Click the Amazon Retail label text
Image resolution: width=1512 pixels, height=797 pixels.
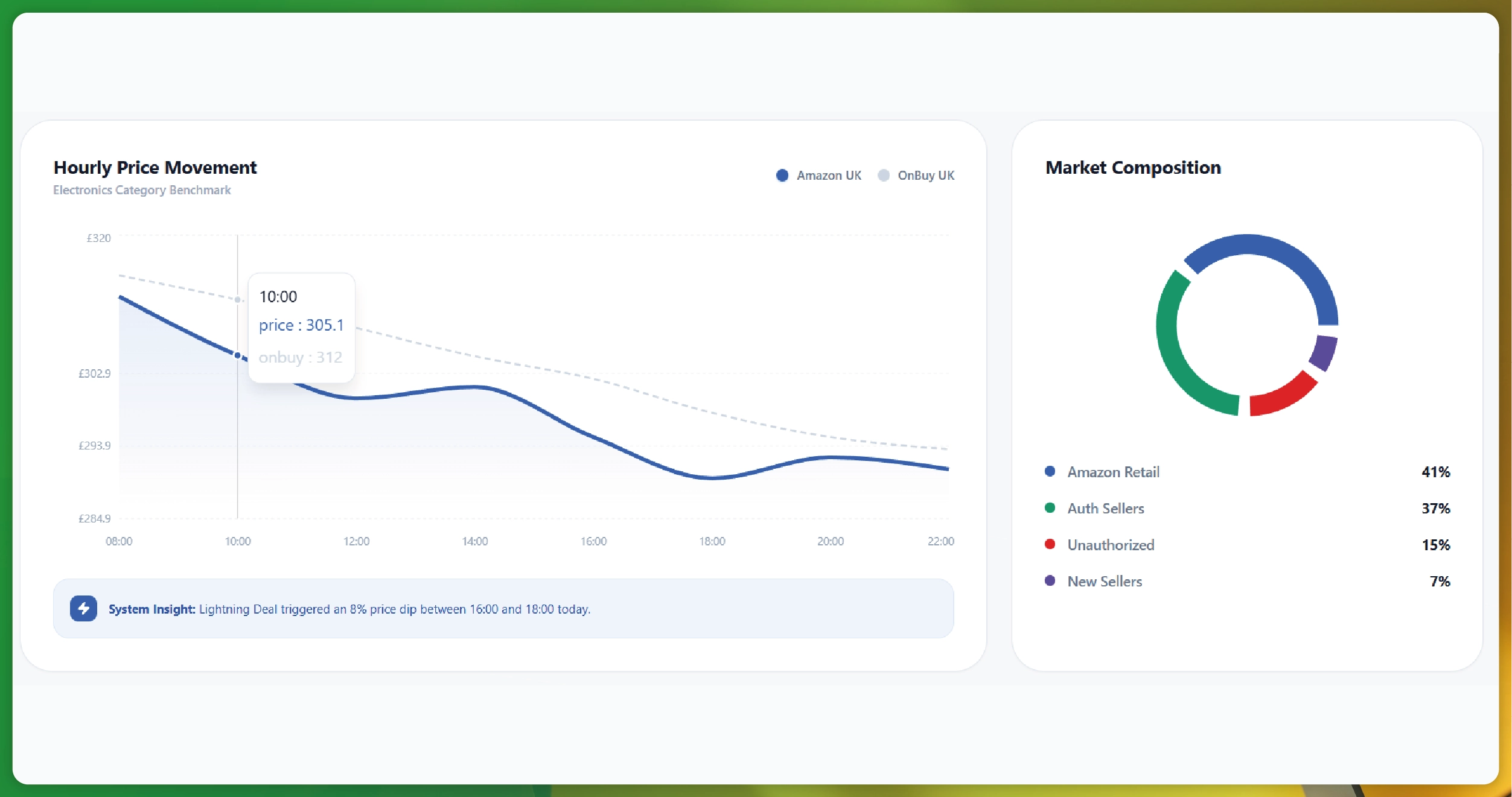tap(1114, 472)
